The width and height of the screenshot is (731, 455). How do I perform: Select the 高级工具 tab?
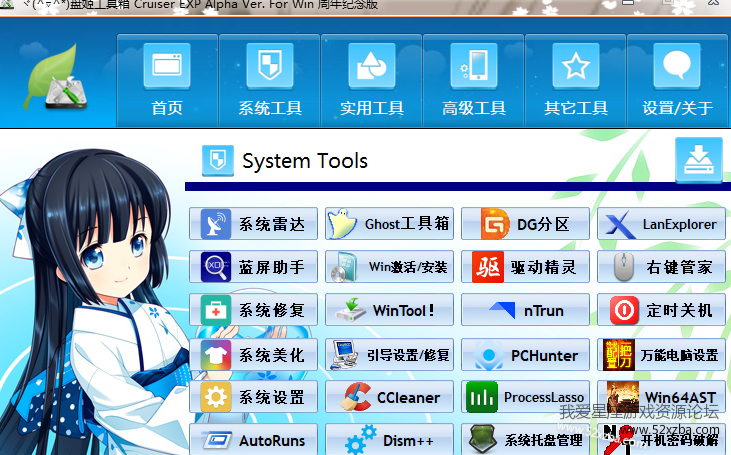[474, 80]
